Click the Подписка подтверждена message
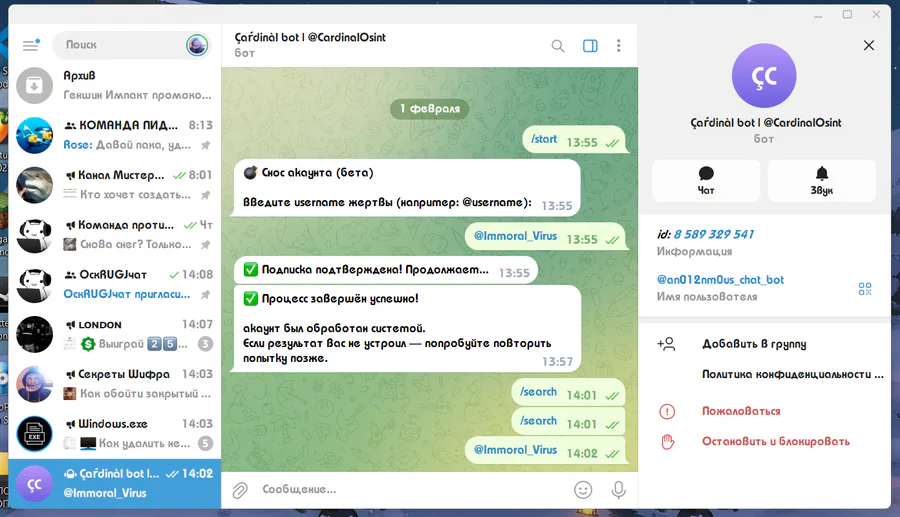 [386, 270]
